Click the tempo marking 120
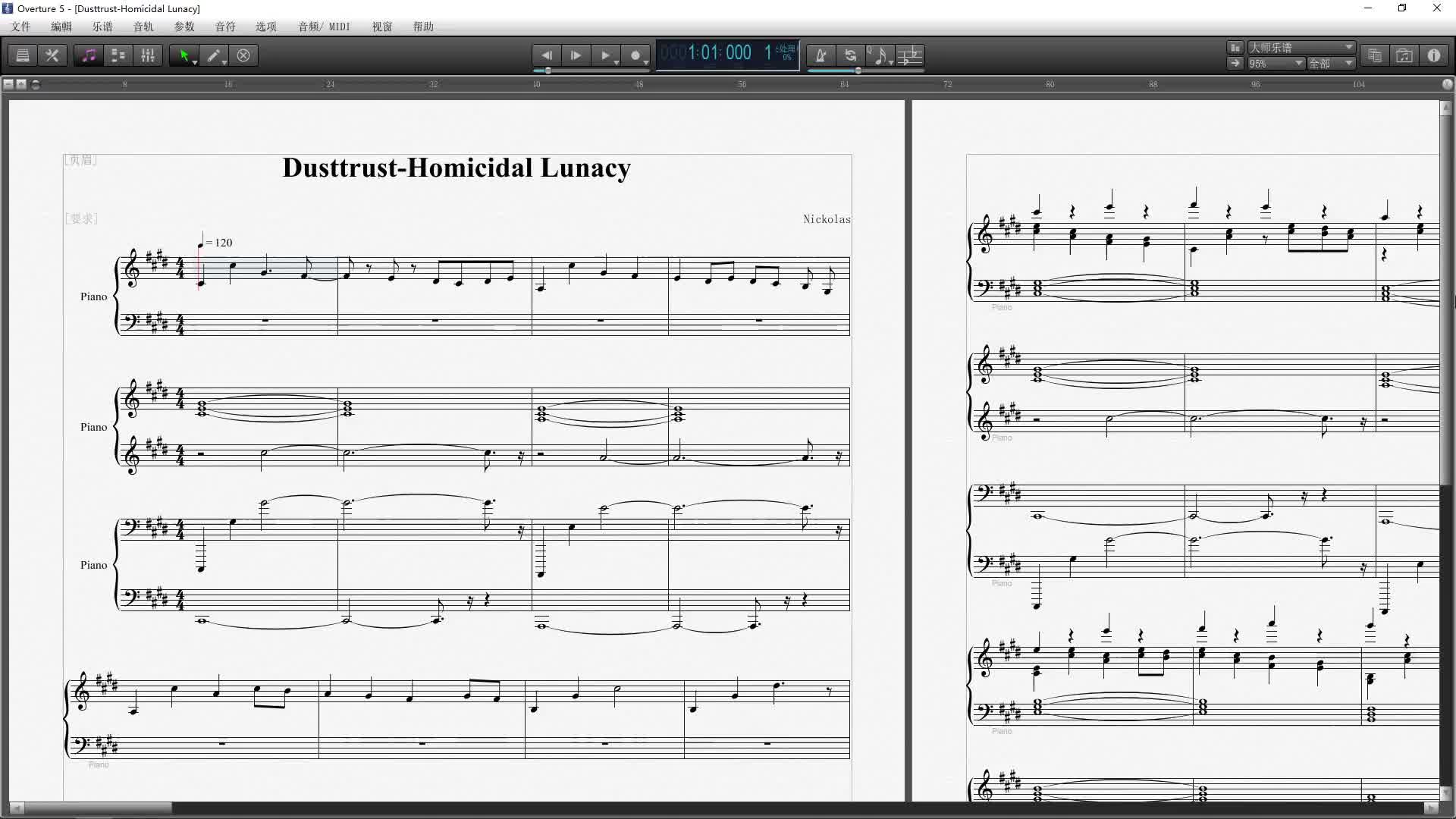 (215, 243)
